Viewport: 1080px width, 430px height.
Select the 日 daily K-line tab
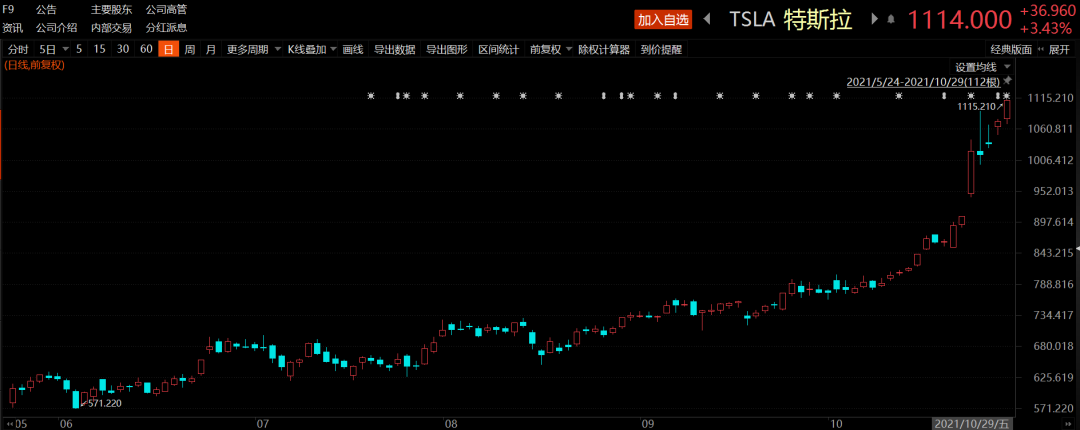coord(168,50)
